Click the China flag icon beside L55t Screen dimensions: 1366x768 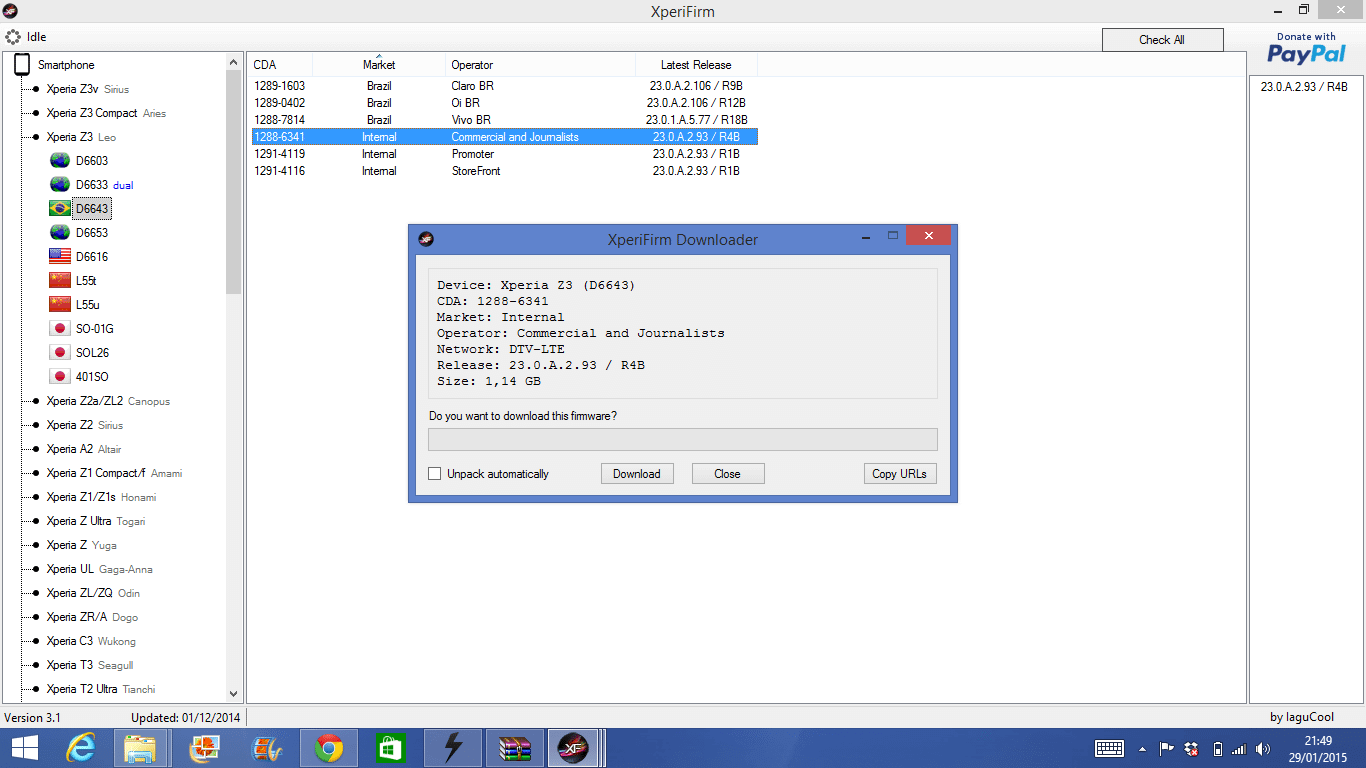click(x=60, y=281)
